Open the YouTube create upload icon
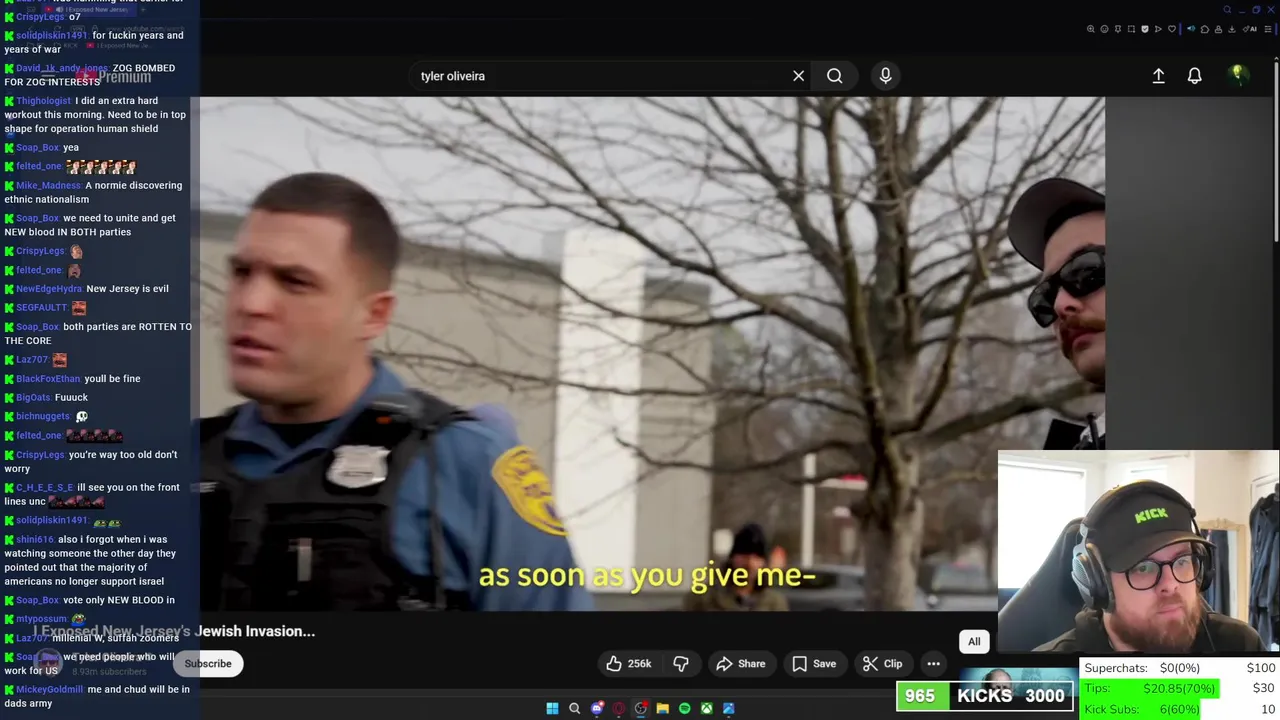This screenshot has height=720, width=1280. coord(1158,76)
